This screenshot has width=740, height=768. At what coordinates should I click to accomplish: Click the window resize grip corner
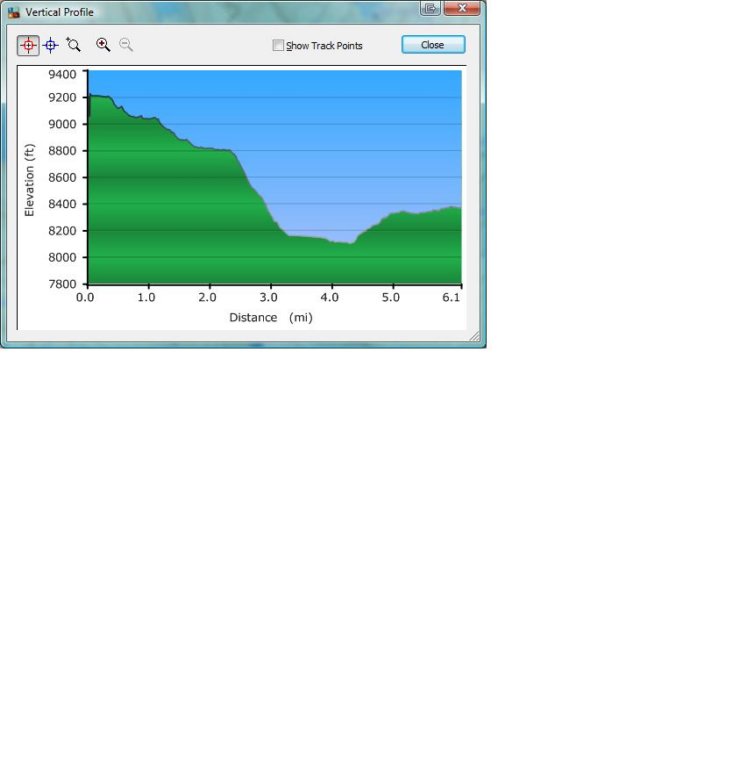[x=475, y=336]
